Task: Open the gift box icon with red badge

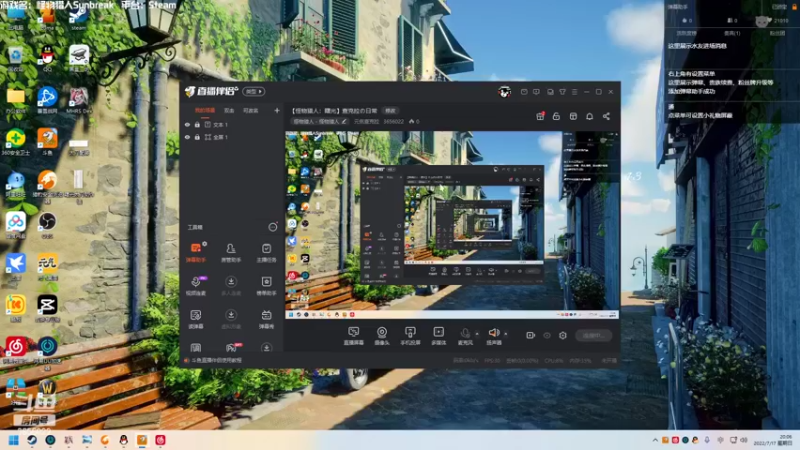Action: (x=540, y=116)
